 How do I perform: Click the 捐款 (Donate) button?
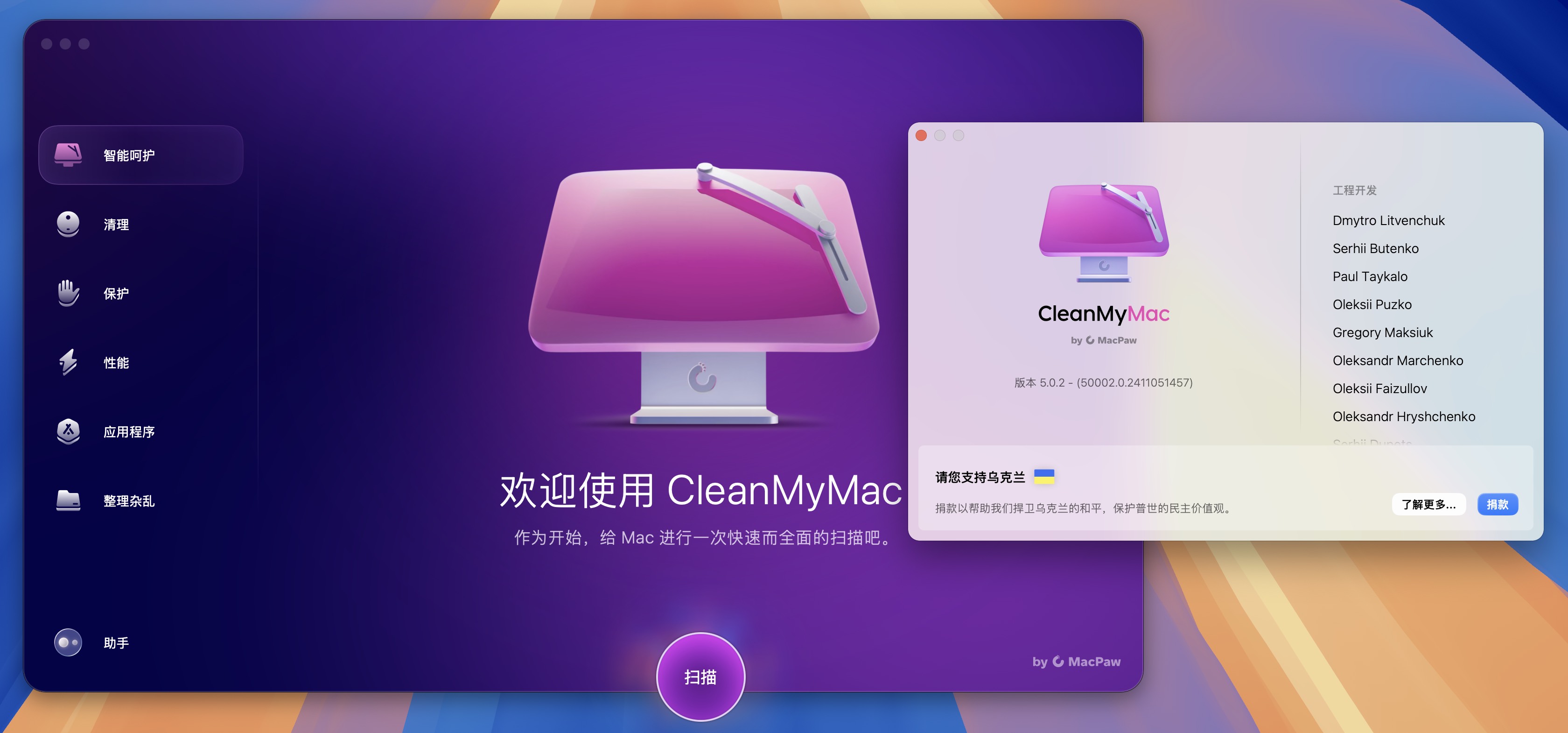[1497, 504]
